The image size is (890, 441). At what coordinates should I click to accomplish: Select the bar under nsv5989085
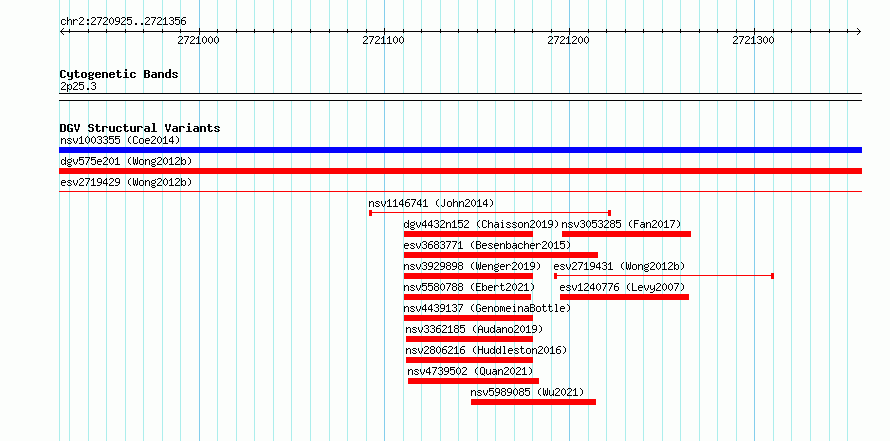point(534,402)
